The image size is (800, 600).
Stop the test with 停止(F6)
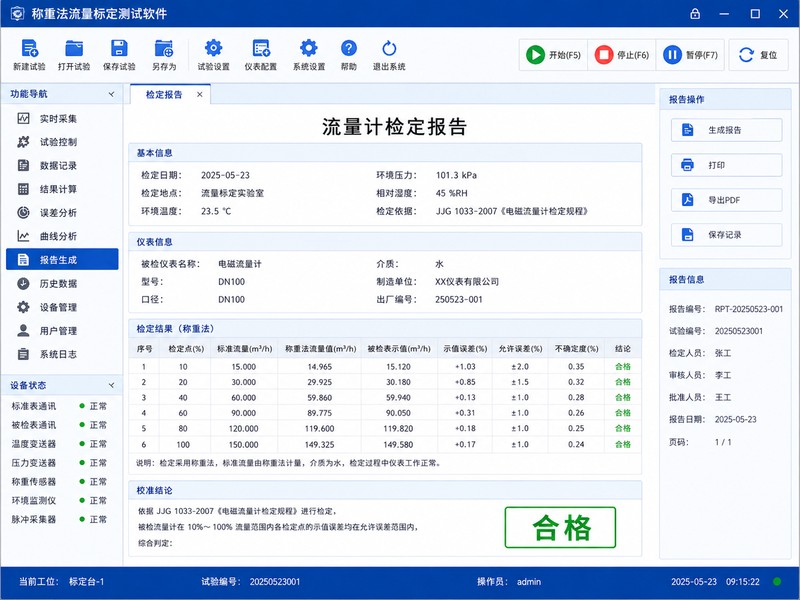(621, 55)
